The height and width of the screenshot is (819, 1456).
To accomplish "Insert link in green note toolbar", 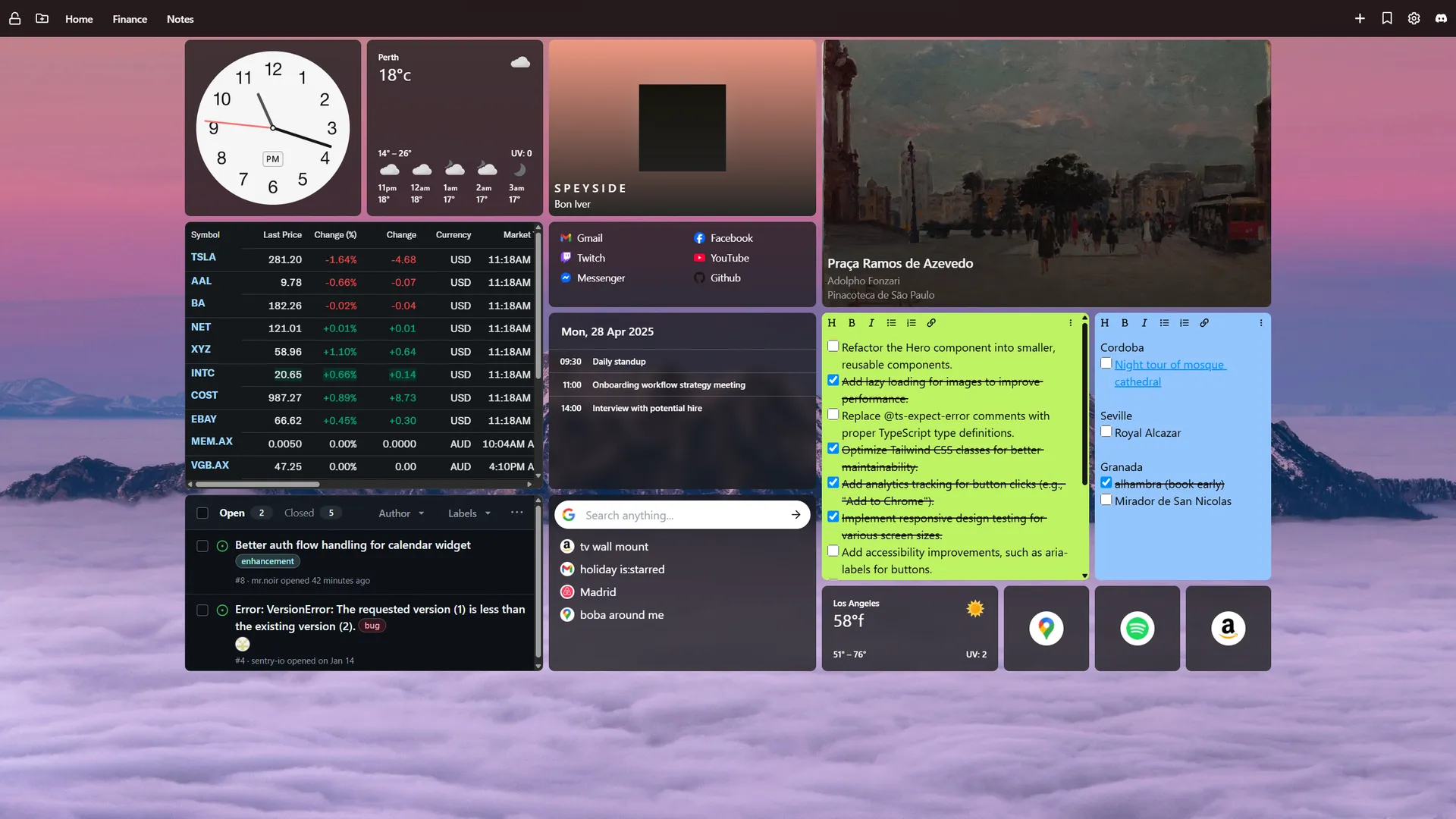I will coord(931,323).
